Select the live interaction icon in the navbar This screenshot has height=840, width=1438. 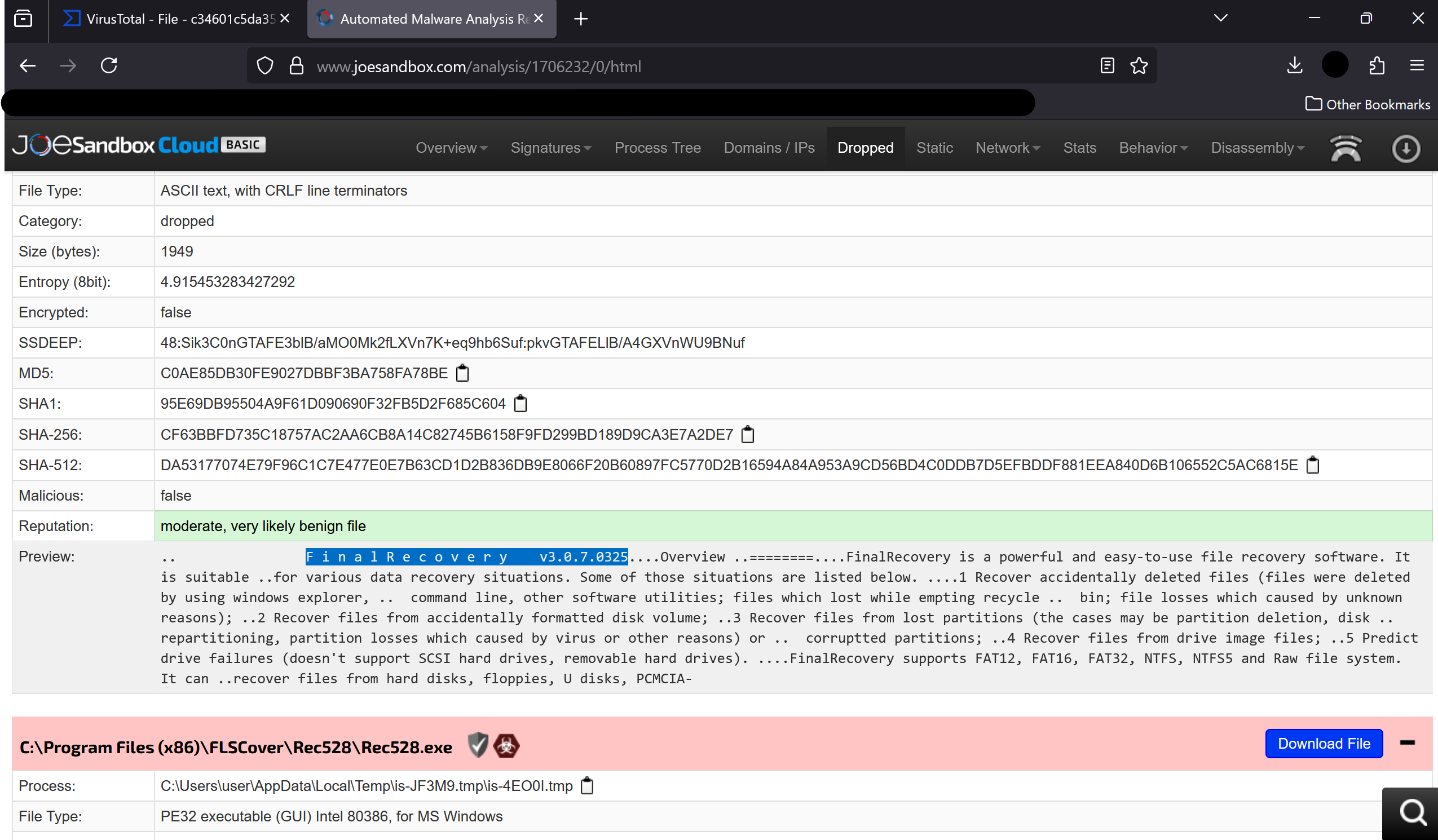(1347, 148)
